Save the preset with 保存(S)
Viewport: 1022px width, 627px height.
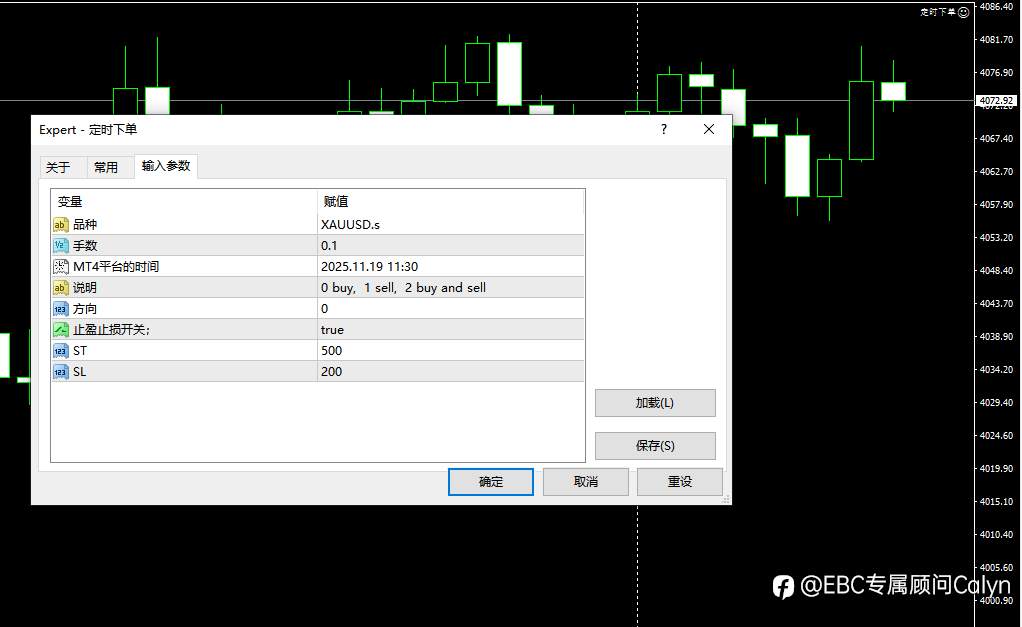click(655, 446)
